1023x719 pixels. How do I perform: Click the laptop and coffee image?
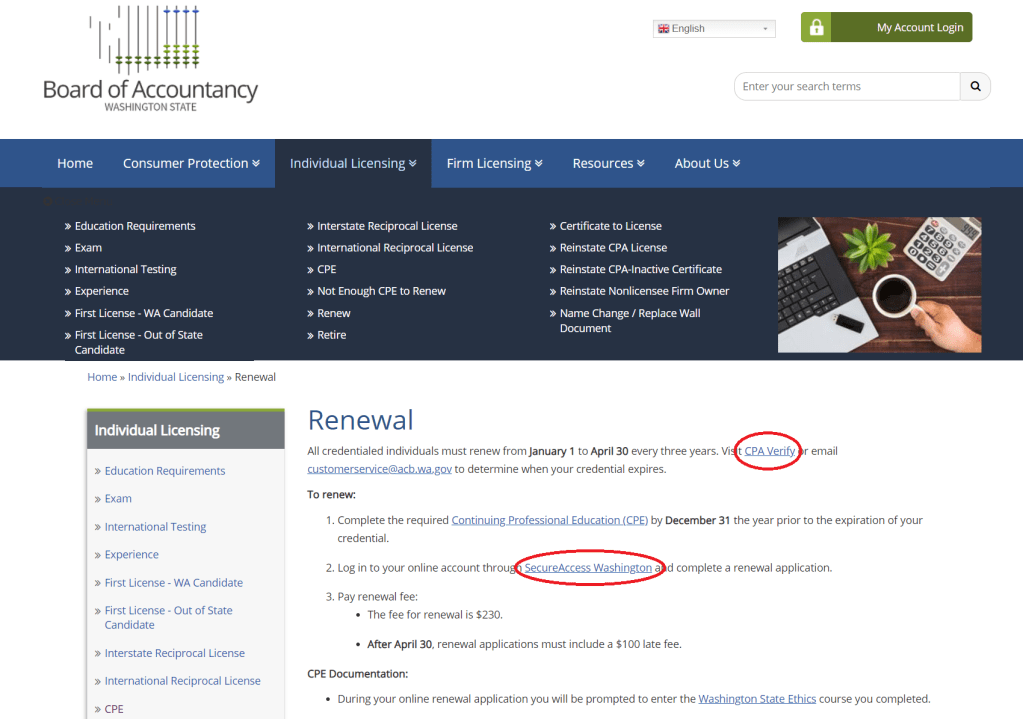pyautogui.click(x=879, y=285)
